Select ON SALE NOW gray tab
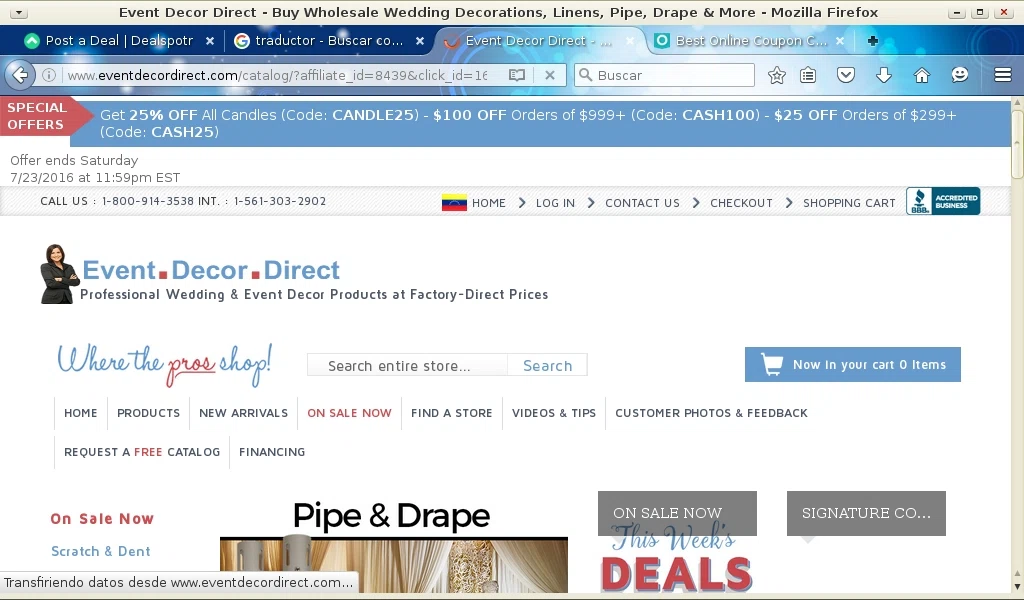 pyautogui.click(x=677, y=513)
